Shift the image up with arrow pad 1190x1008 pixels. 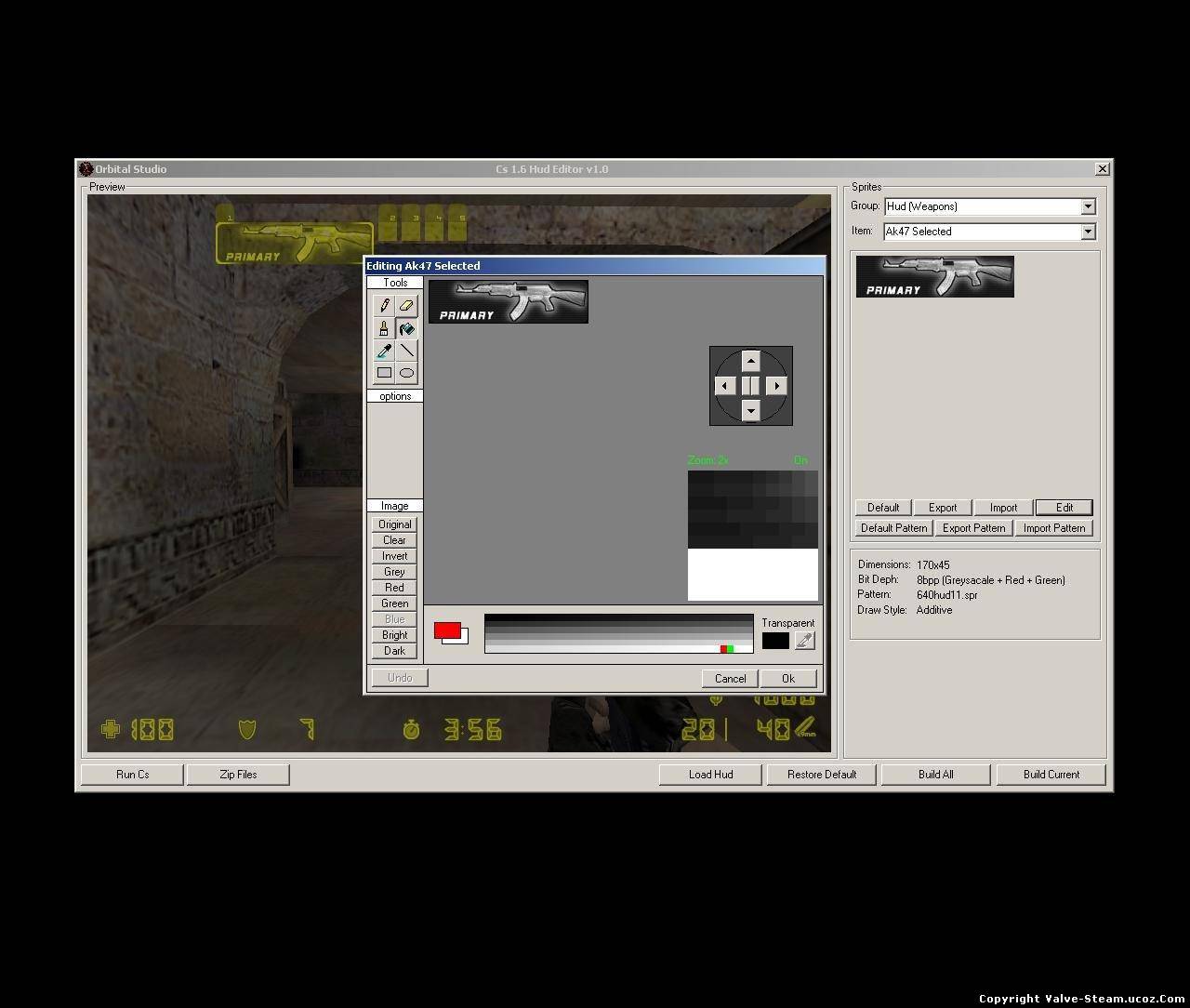click(x=751, y=361)
